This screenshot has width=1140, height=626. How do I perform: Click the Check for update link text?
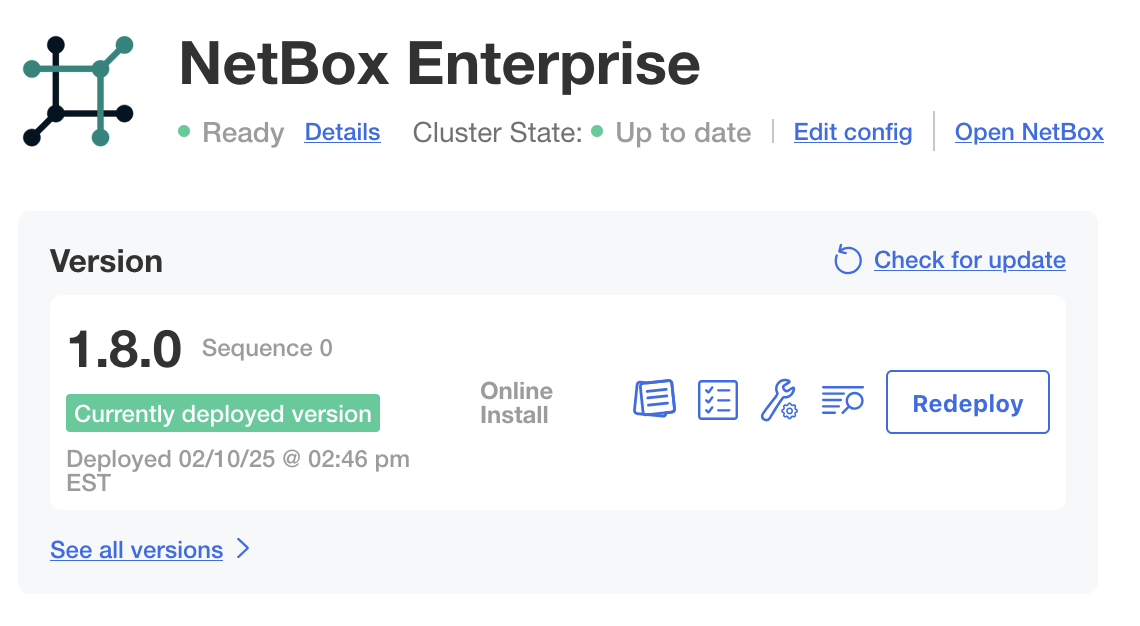969,260
